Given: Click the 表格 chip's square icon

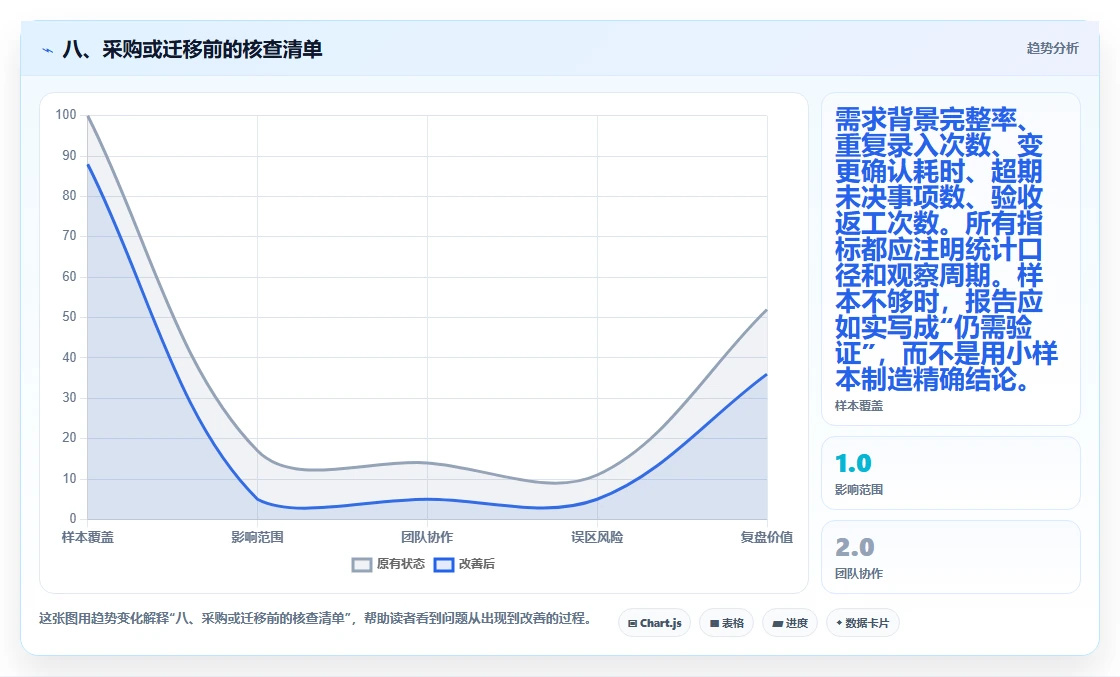Looking at the screenshot, I should tap(714, 623).
